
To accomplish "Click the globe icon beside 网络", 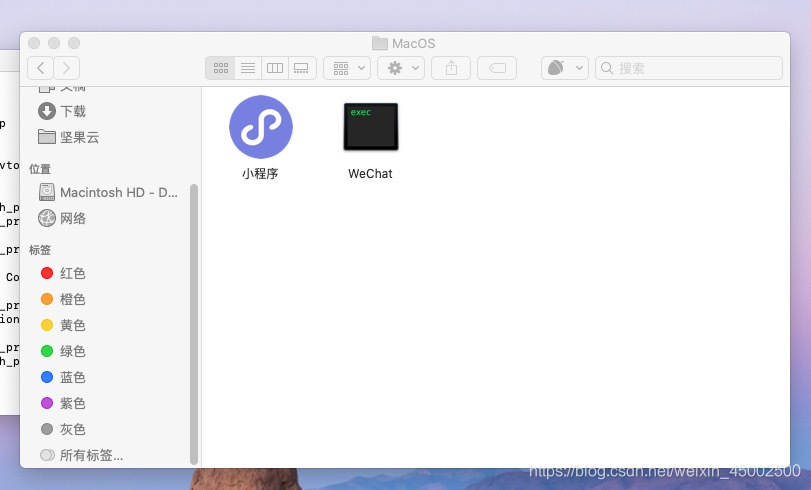I will [x=47, y=218].
